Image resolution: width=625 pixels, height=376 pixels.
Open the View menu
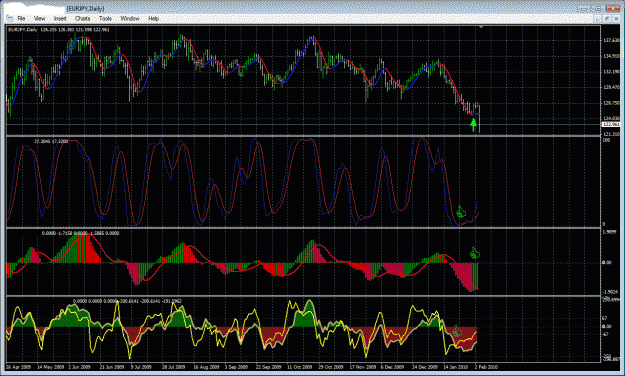click(x=39, y=18)
